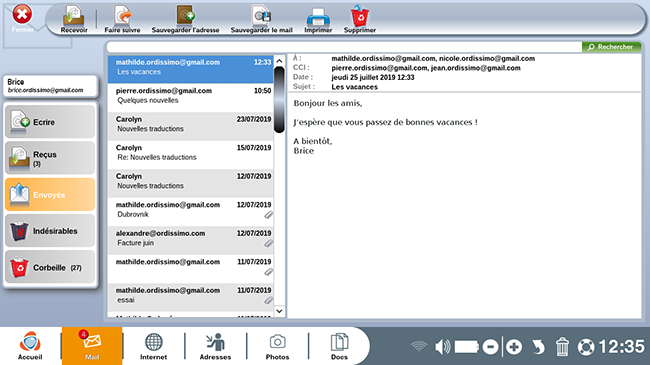Click the CCI address pierre.ordissimo@gmail.com
This screenshot has width=650, height=365.
pos(379,68)
